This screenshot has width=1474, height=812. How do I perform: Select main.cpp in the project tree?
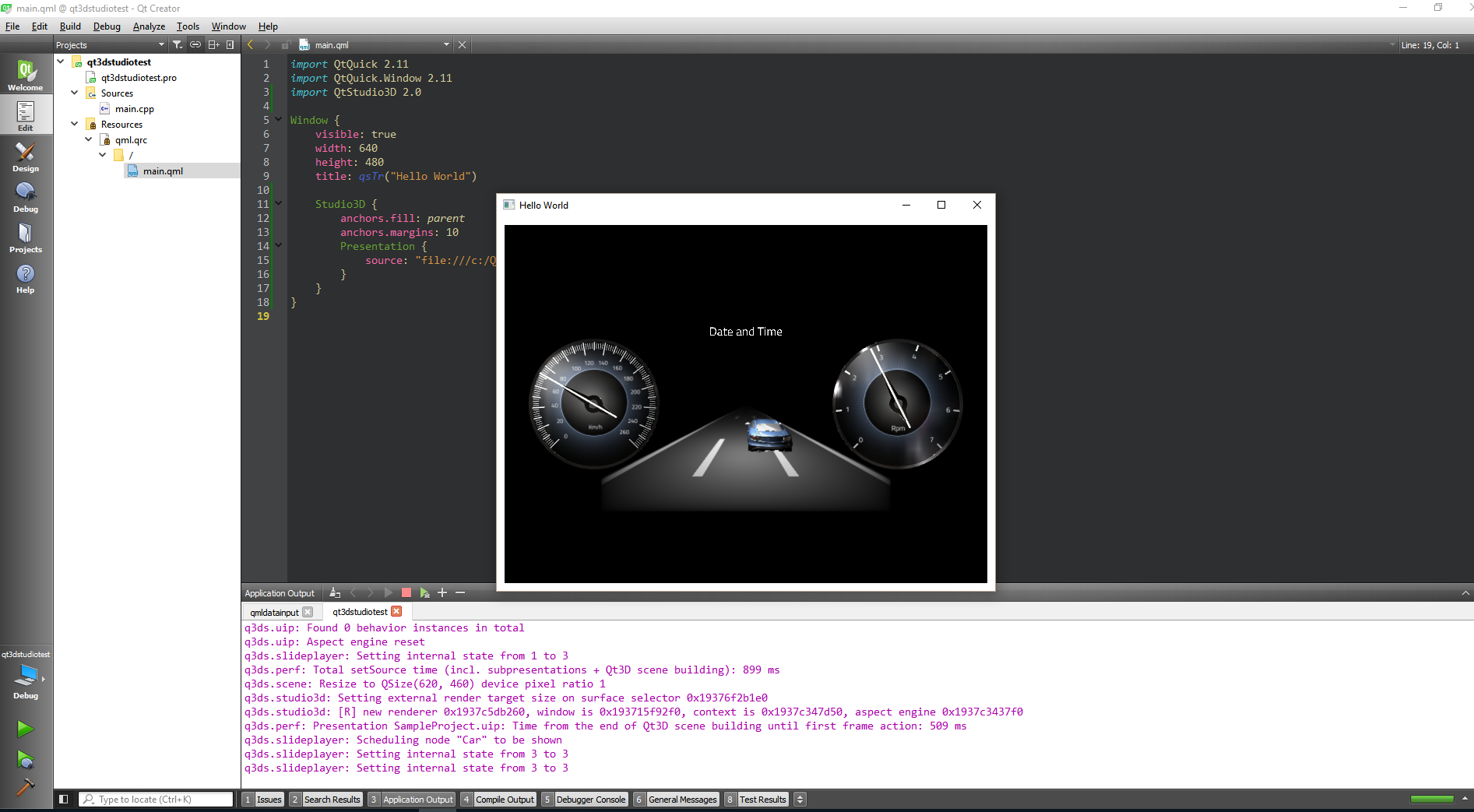pos(135,109)
